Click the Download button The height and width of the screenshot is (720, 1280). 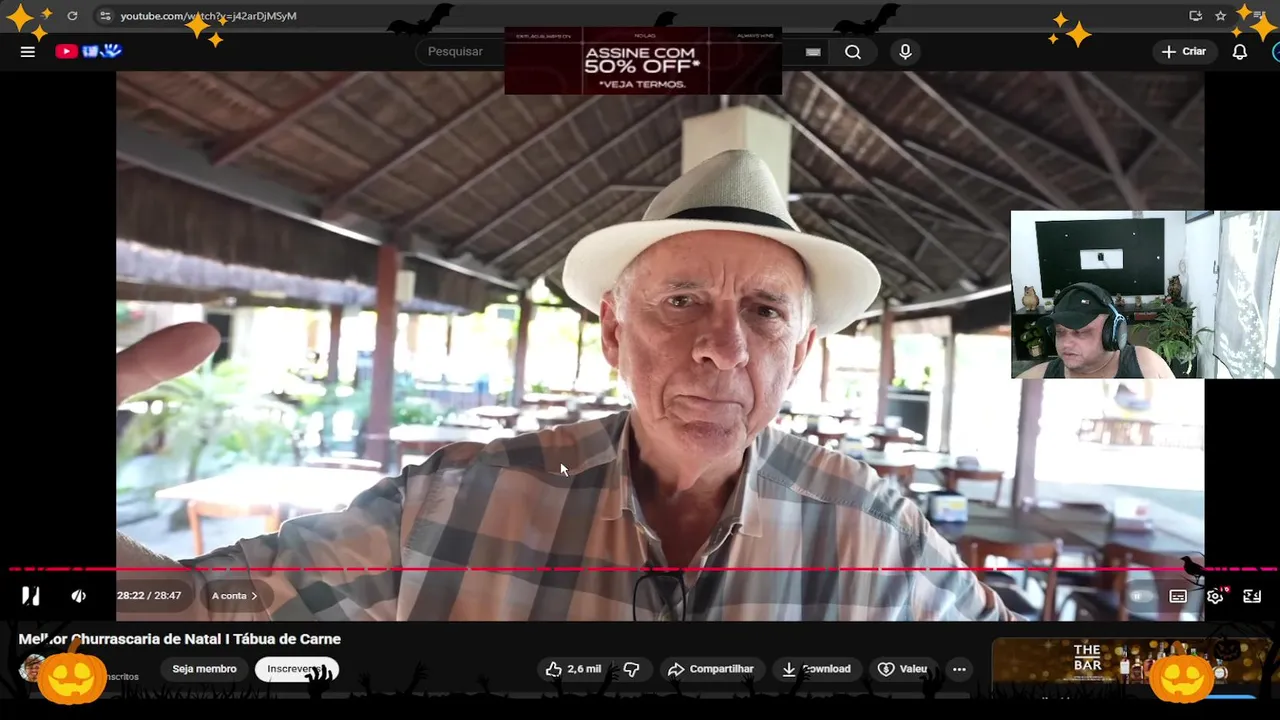(x=816, y=669)
